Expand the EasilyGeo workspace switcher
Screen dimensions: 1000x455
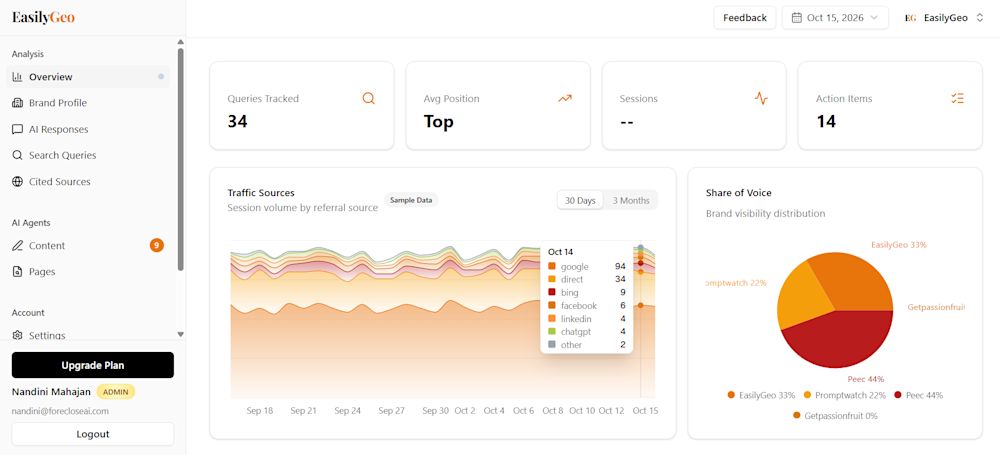click(944, 18)
